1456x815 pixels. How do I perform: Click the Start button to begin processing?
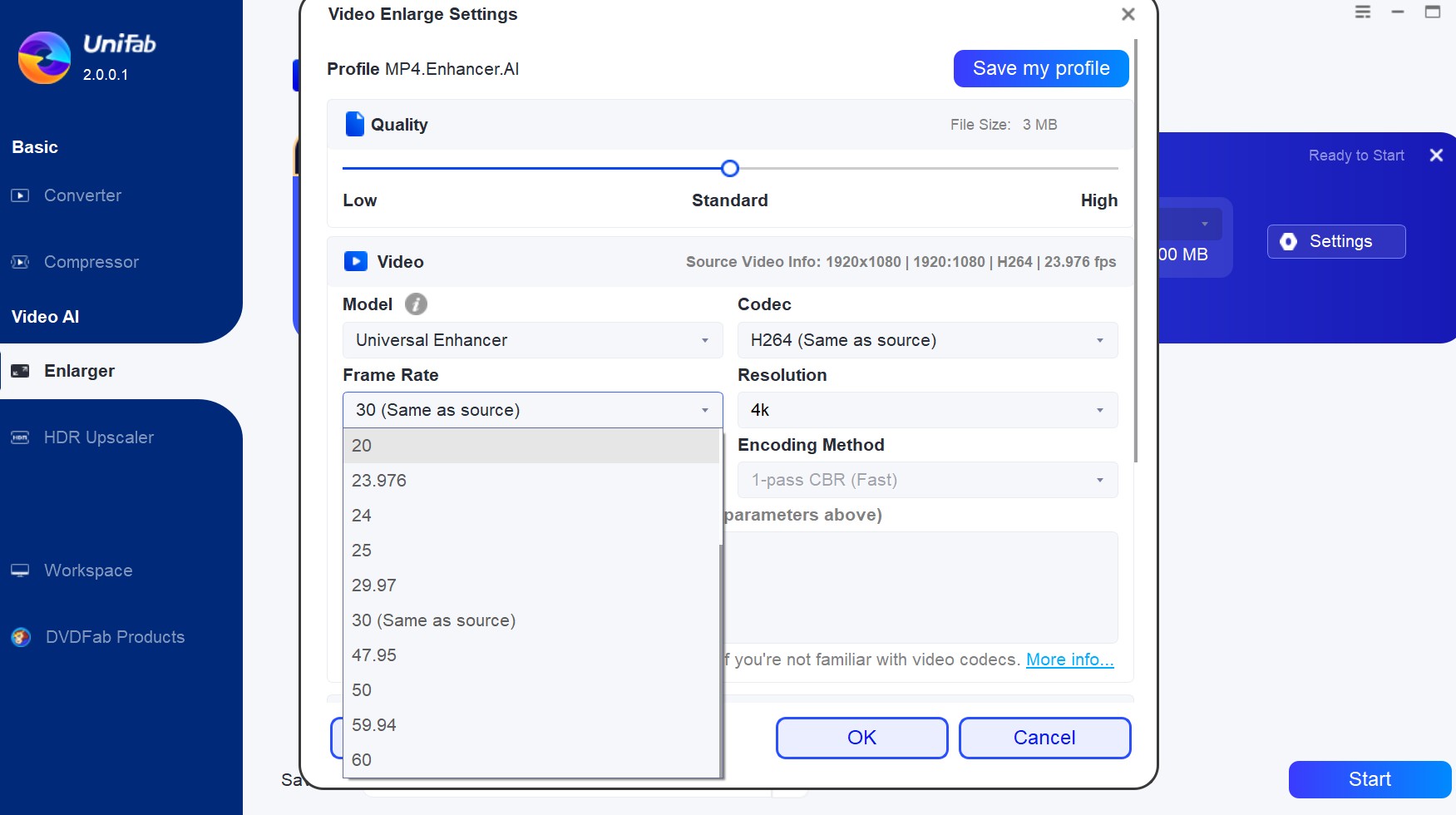[1369, 779]
